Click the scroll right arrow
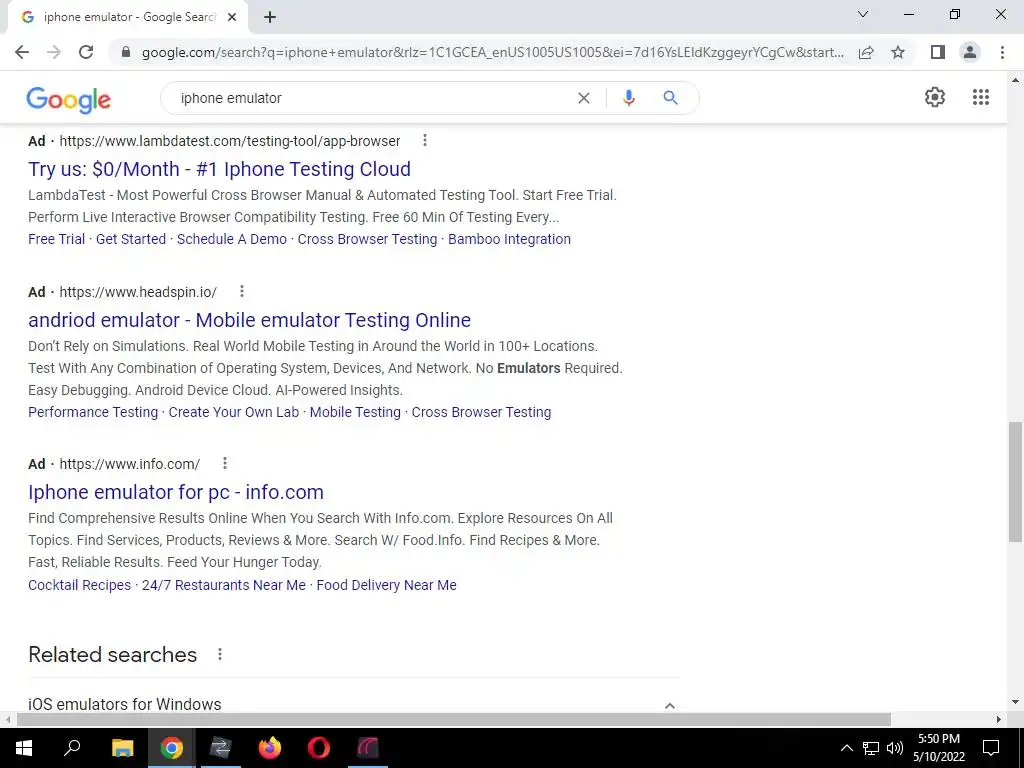 click(x=999, y=720)
